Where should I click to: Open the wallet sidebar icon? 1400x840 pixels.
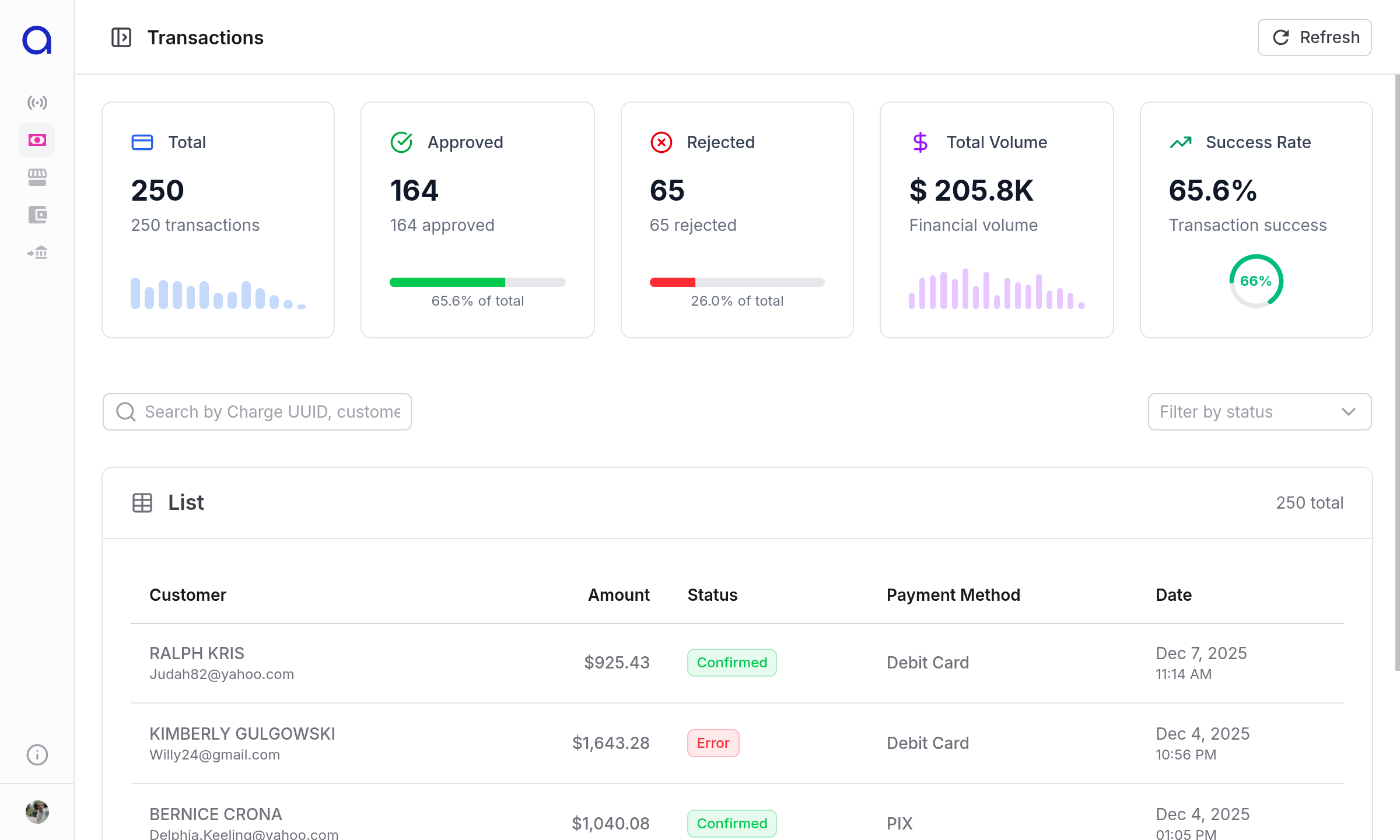click(x=37, y=215)
